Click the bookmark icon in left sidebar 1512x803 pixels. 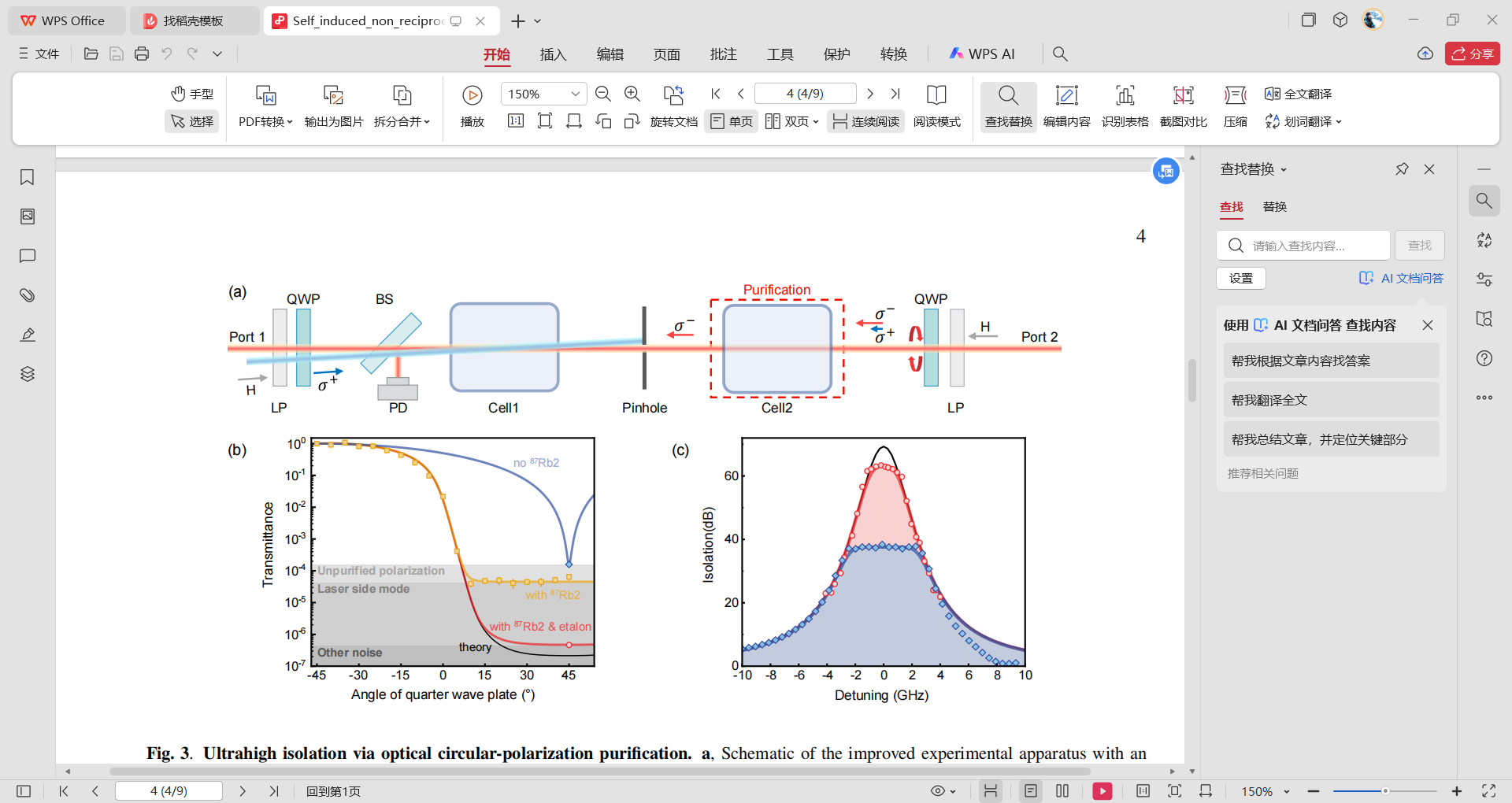(28, 177)
